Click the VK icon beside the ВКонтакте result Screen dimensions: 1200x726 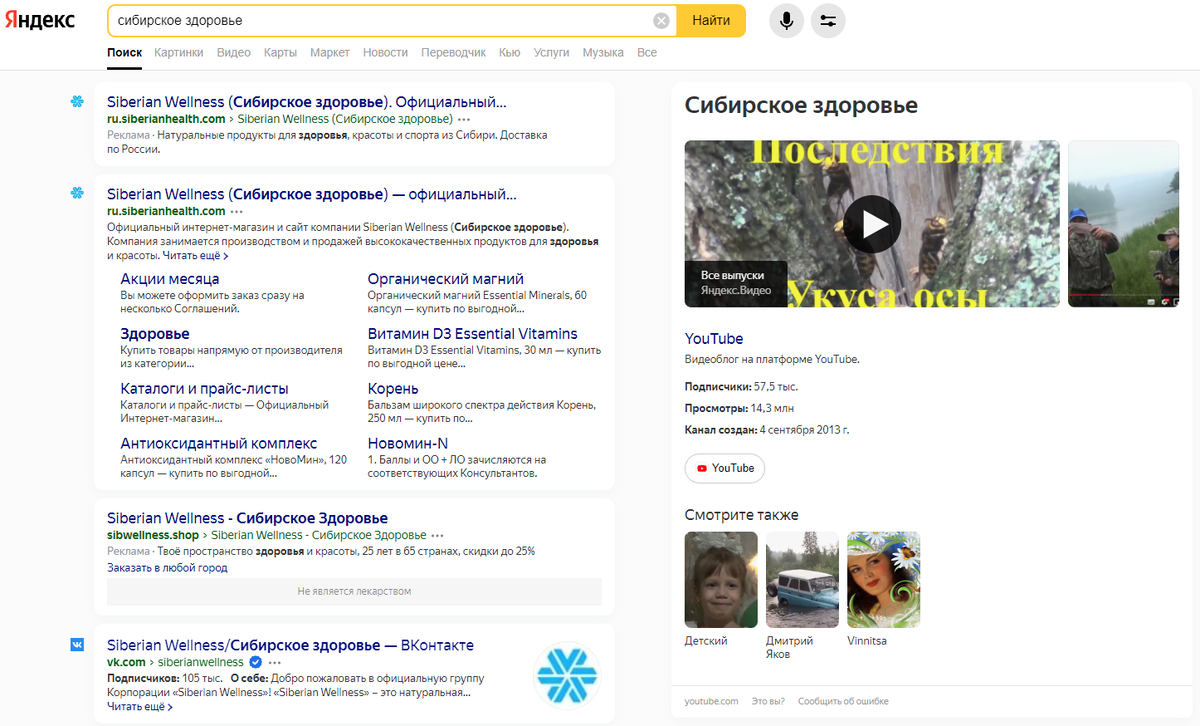77,645
